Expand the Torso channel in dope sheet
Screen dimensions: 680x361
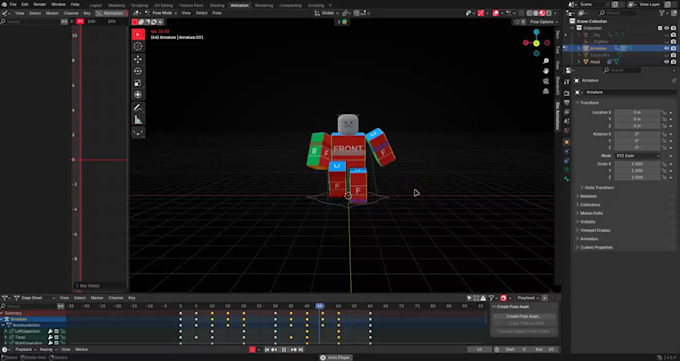[x=6, y=337]
